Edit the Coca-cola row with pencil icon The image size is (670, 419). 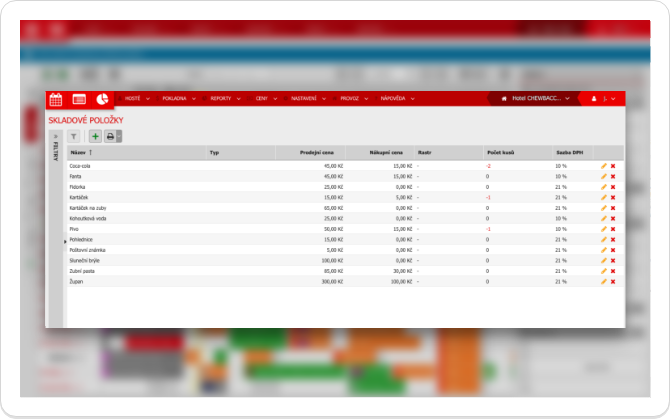click(x=604, y=165)
